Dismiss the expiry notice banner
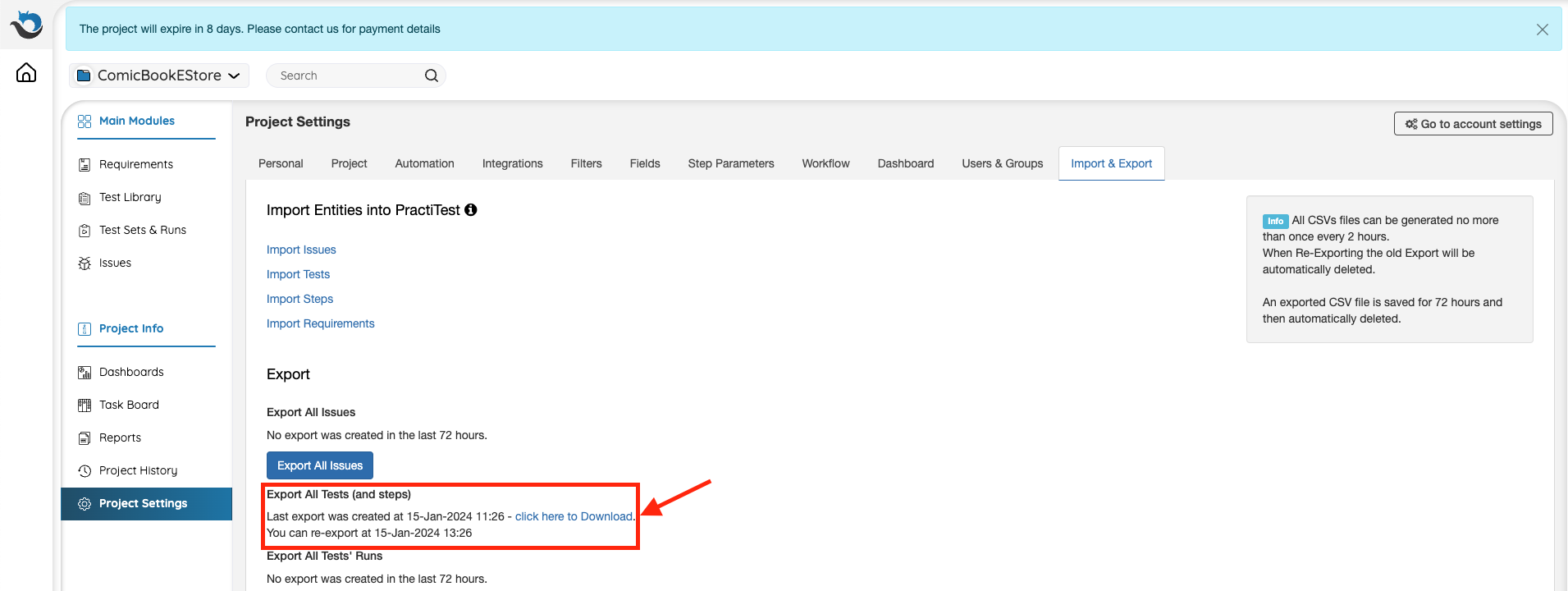Screen dimensions: 1568x591 [x=1543, y=30]
